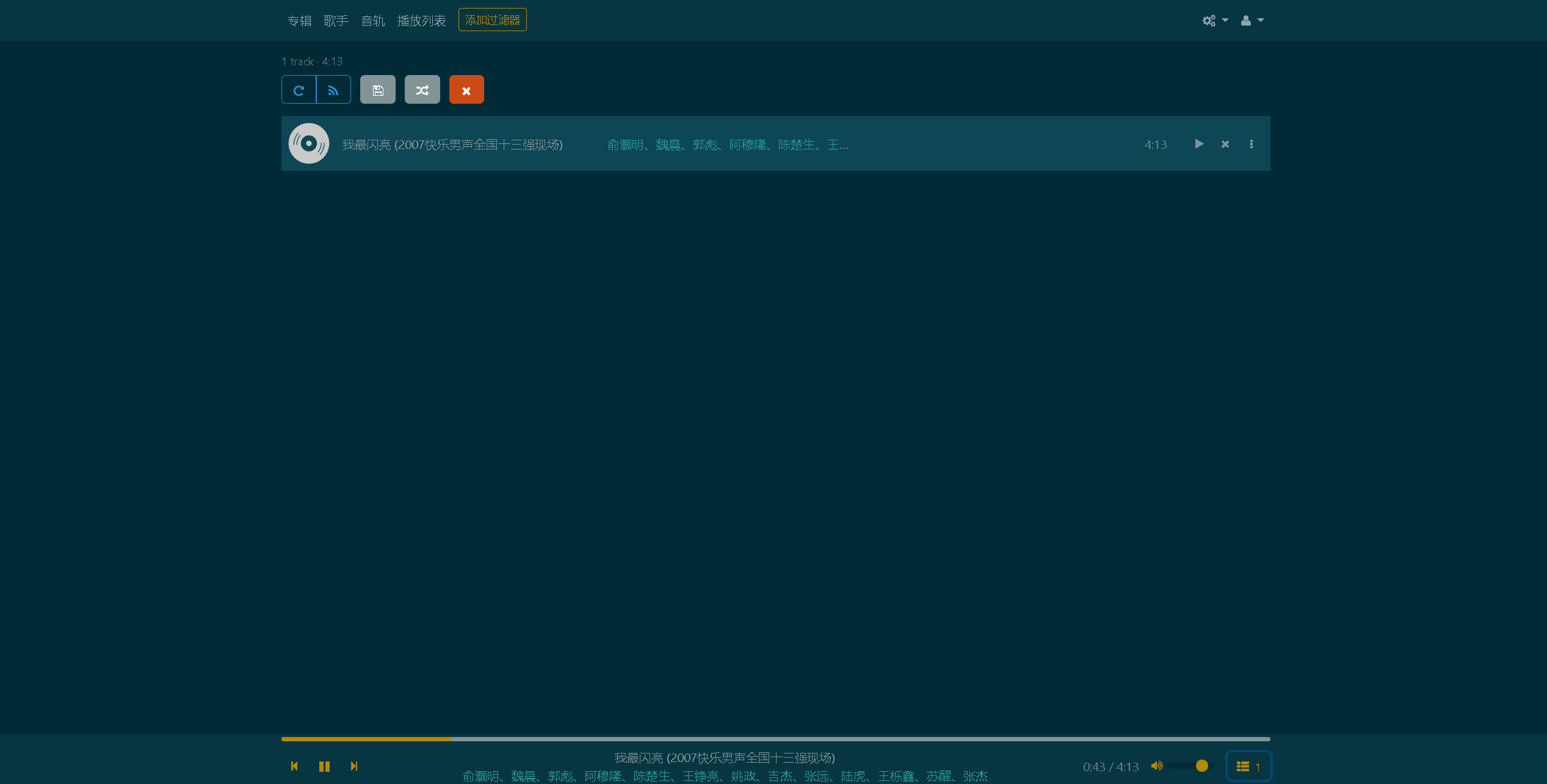Image resolution: width=1547 pixels, height=784 pixels.
Task: Click the RSS feed icon button
Action: tap(333, 90)
